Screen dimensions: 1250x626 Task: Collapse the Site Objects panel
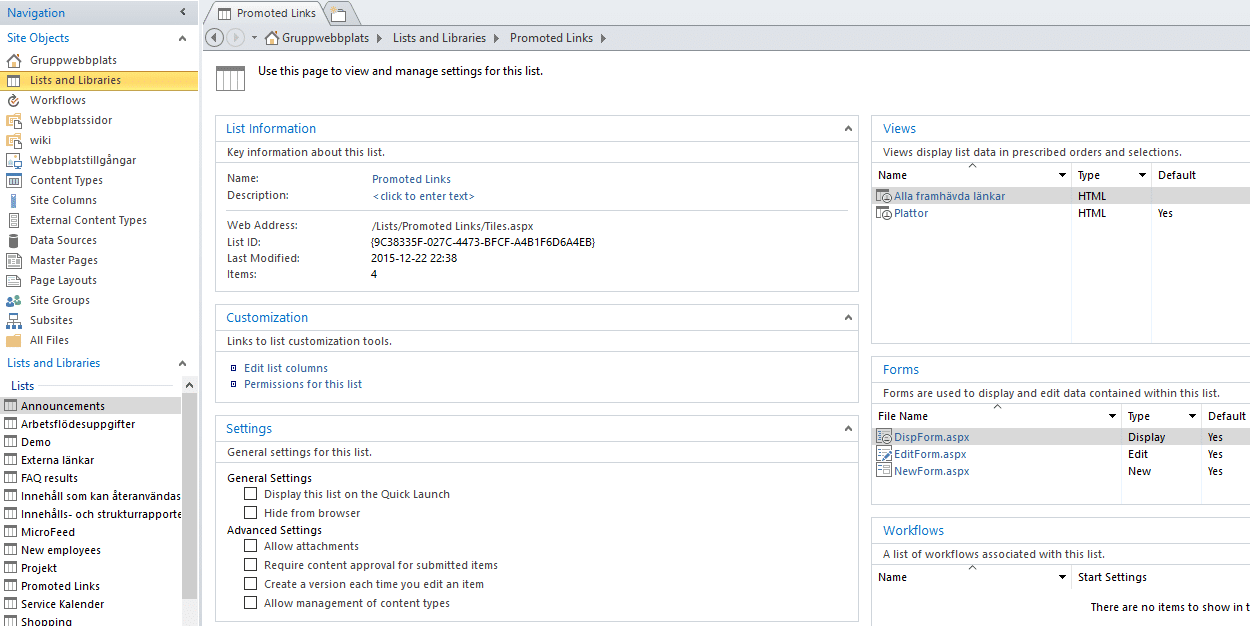pos(182,38)
